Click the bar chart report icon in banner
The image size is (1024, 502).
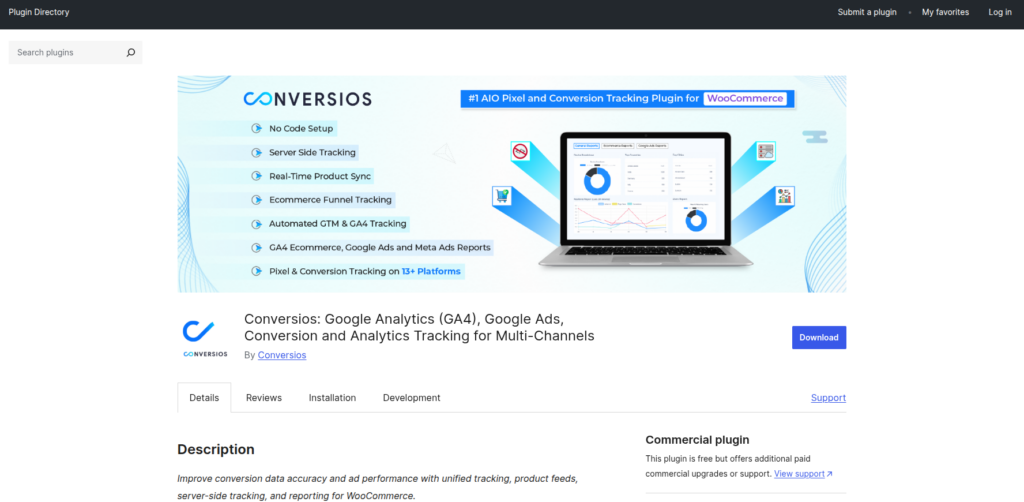pyautogui.click(x=785, y=195)
